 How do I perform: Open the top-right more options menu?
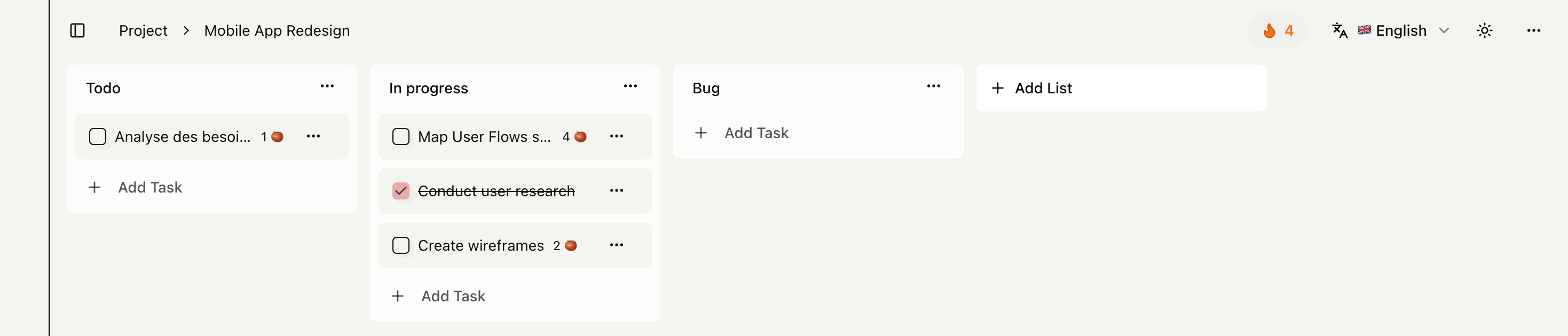pyautogui.click(x=1533, y=30)
